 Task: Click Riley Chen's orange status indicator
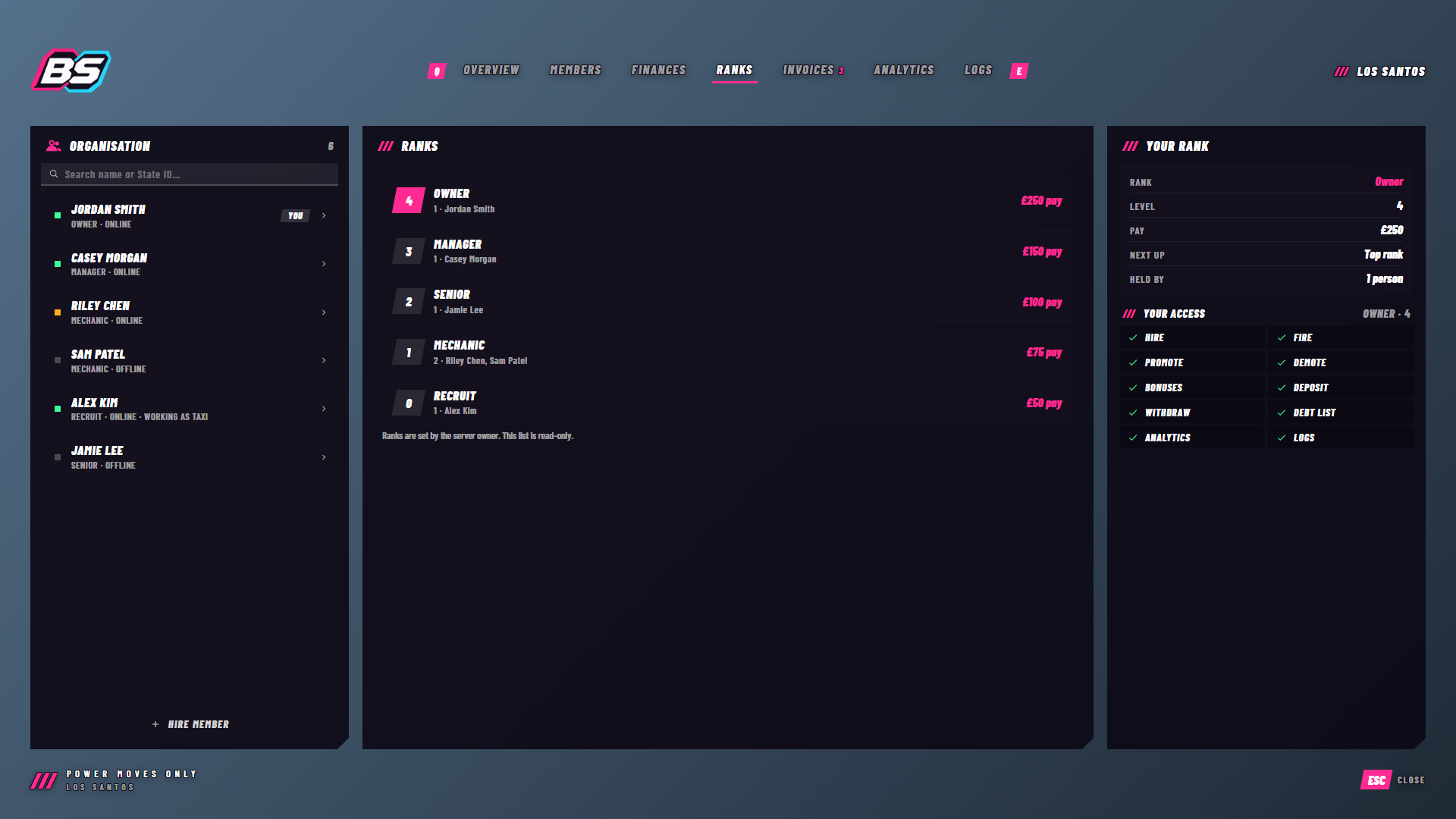coord(58,312)
